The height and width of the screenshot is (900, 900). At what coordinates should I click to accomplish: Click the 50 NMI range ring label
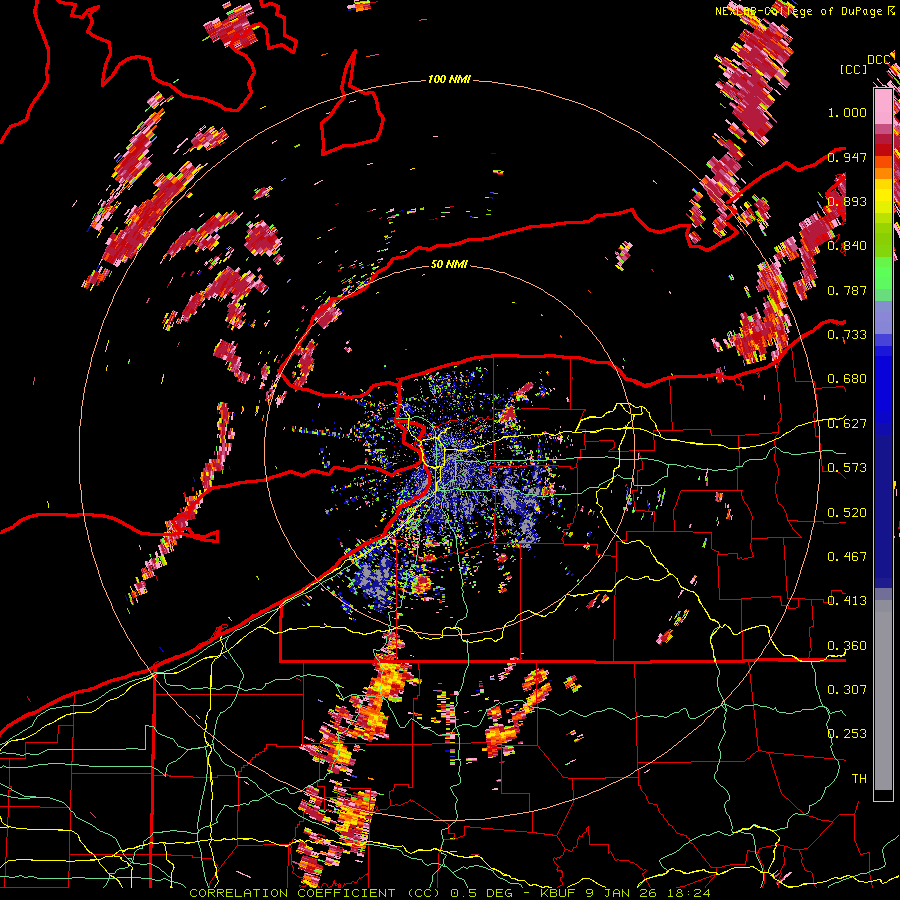pos(449,264)
